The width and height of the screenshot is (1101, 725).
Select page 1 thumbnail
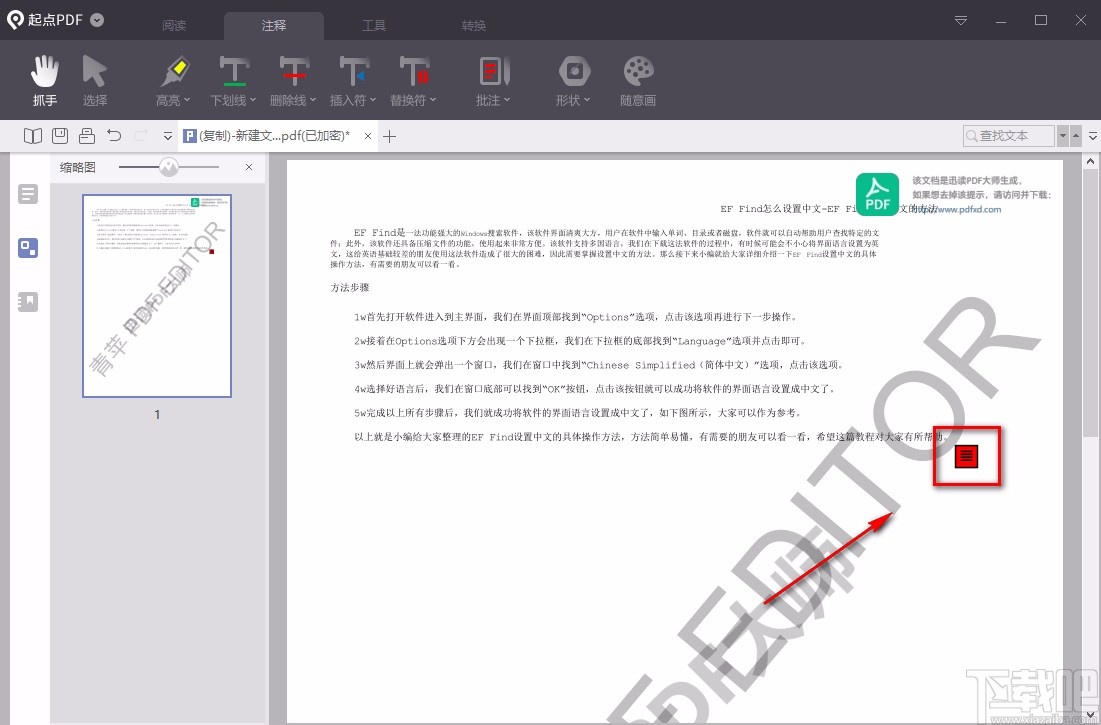coord(157,295)
